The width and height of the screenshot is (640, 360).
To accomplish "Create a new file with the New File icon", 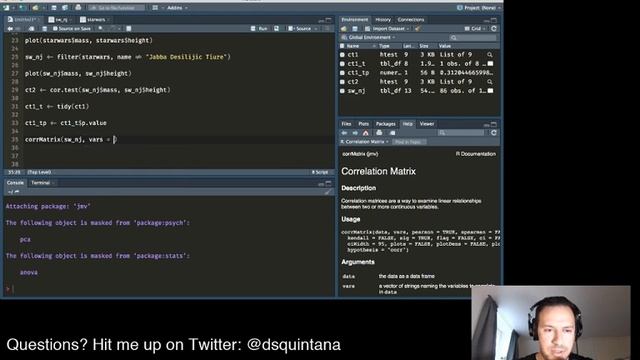I will 6,8.
